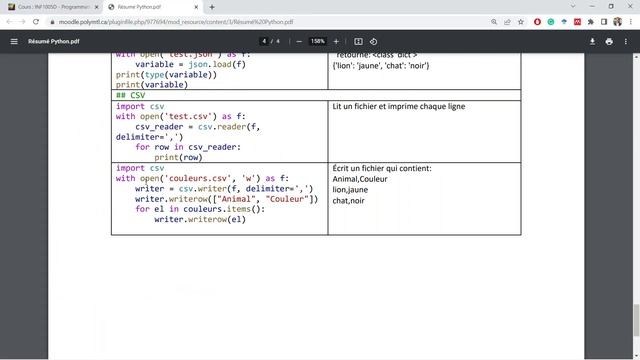Viewport: 640px width, 360px height.
Task: Open a new browser tab
Action: (212, 7)
